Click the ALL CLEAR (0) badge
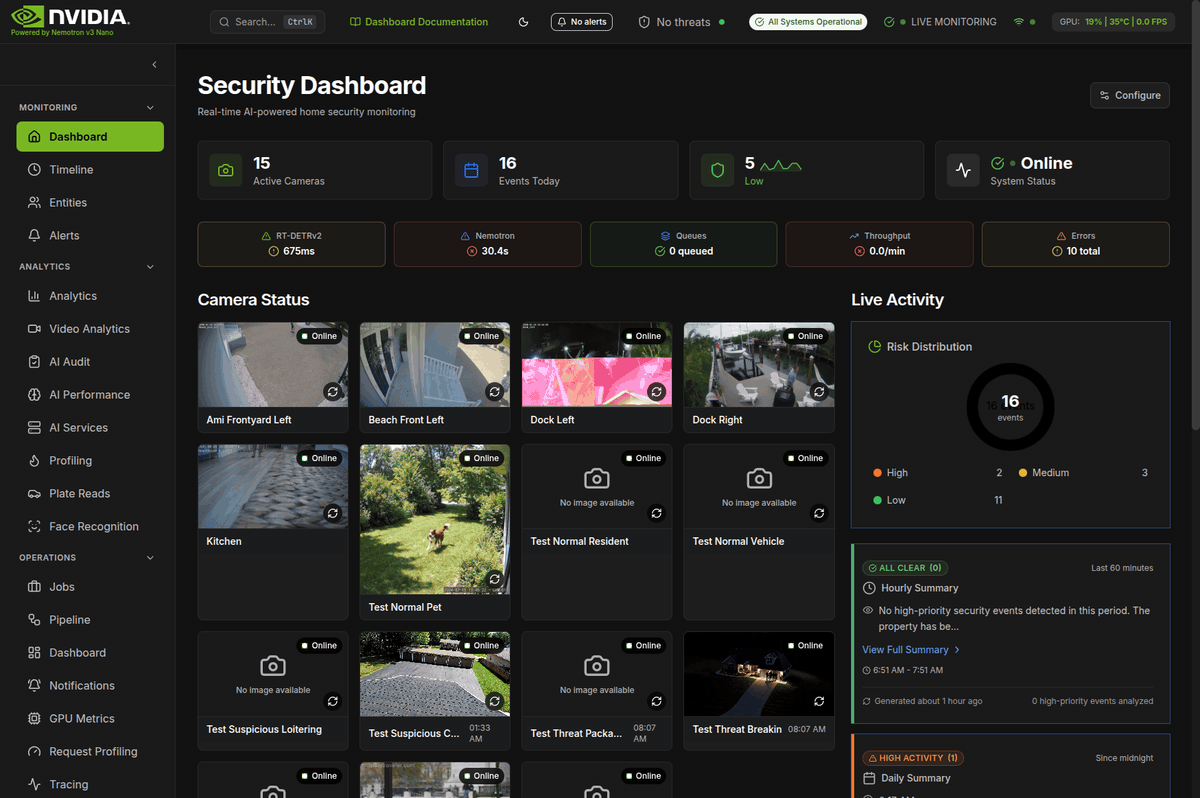Image resolution: width=1200 pixels, height=798 pixels. (904, 568)
